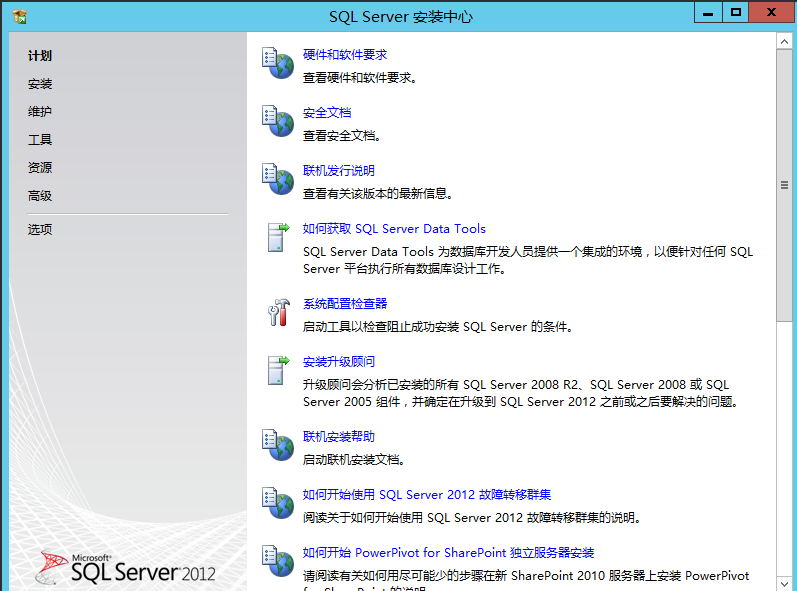Switch to the 高级 section
This screenshot has height=591, width=797.
pyautogui.click(x=40, y=196)
